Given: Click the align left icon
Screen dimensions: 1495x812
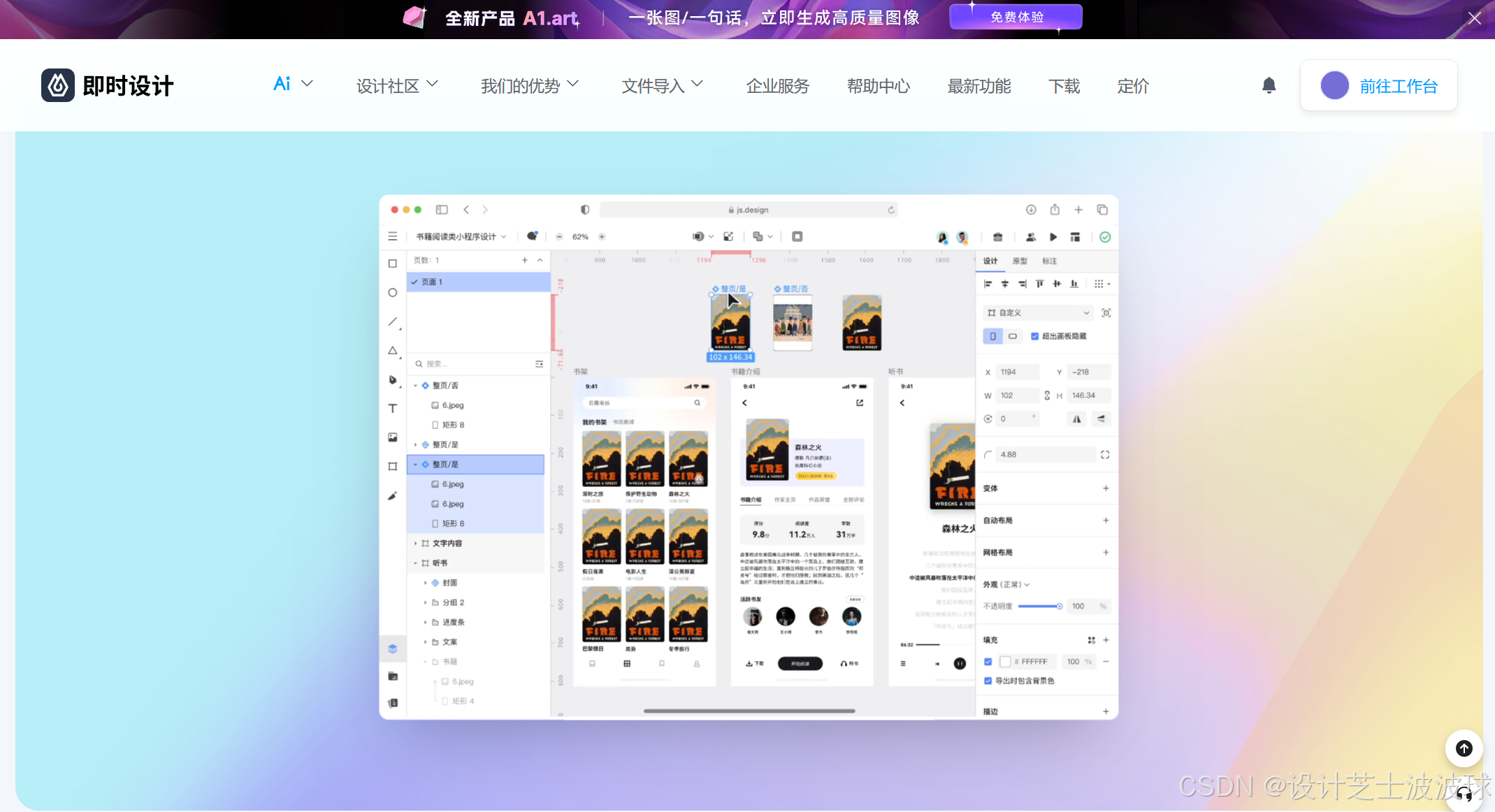Looking at the screenshot, I should coord(988,284).
